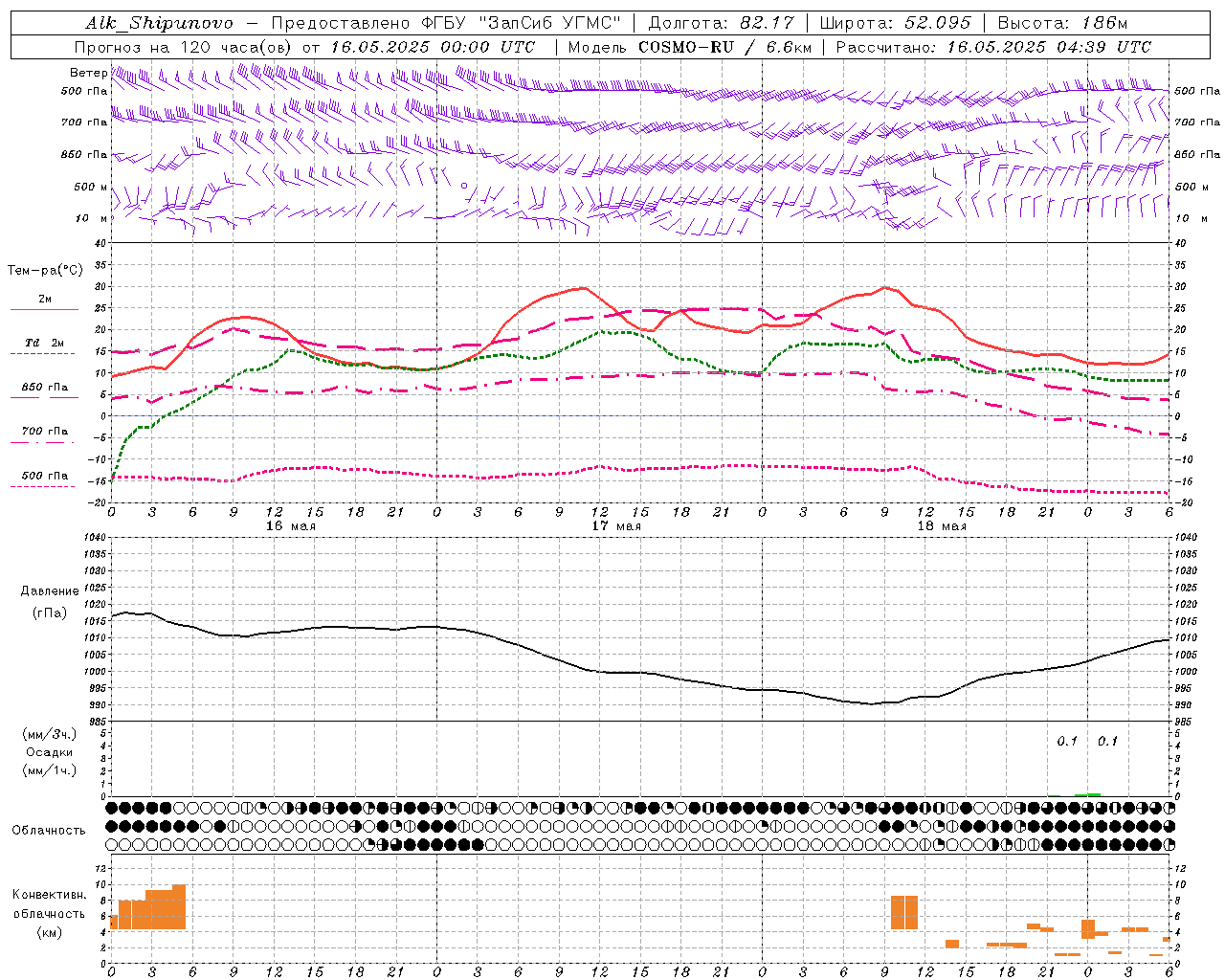
Task: Select the Прогноз на 120 часа(ов) text
Action: (185, 47)
